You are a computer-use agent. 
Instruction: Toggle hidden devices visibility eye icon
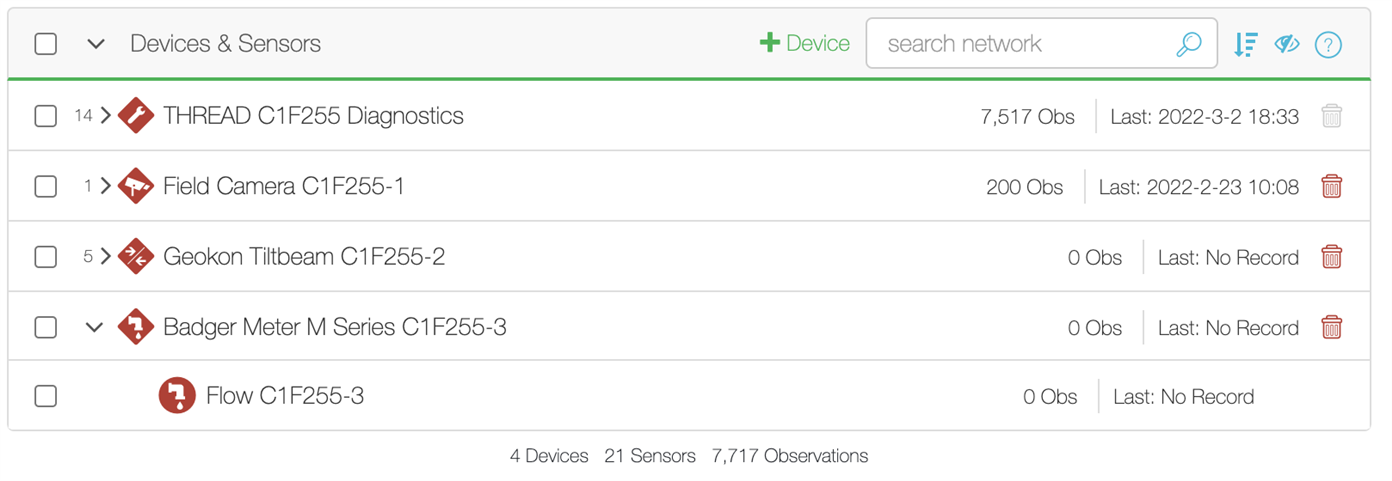1287,44
